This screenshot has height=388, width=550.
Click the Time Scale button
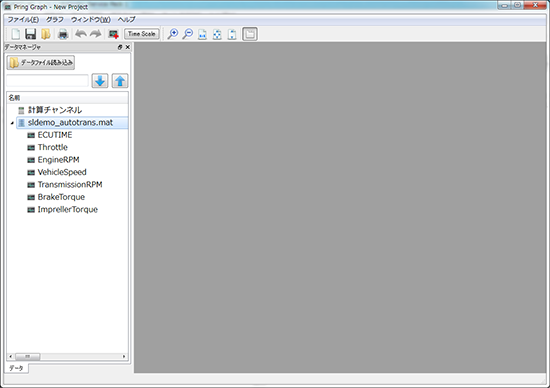pyautogui.click(x=141, y=34)
